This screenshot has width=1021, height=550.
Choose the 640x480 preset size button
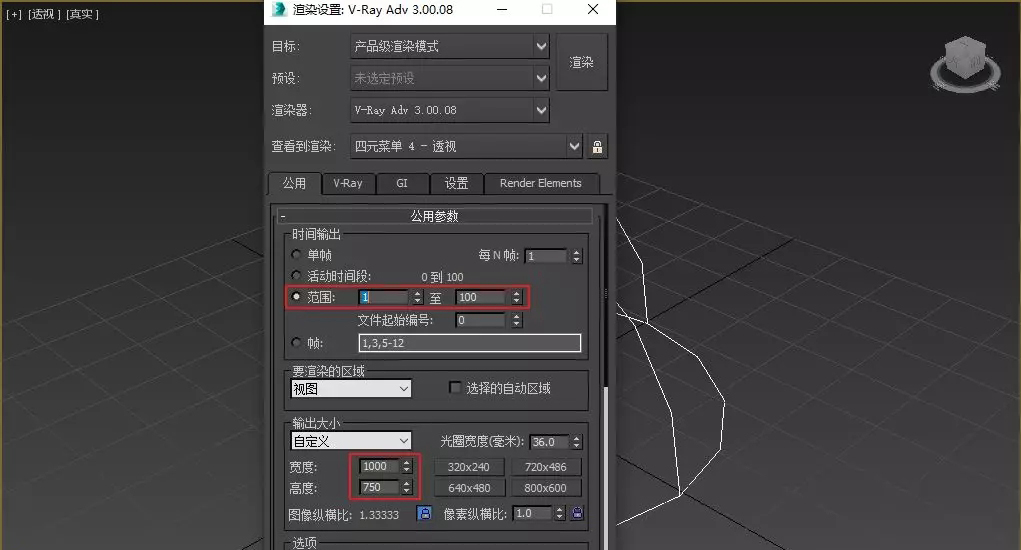pos(469,488)
